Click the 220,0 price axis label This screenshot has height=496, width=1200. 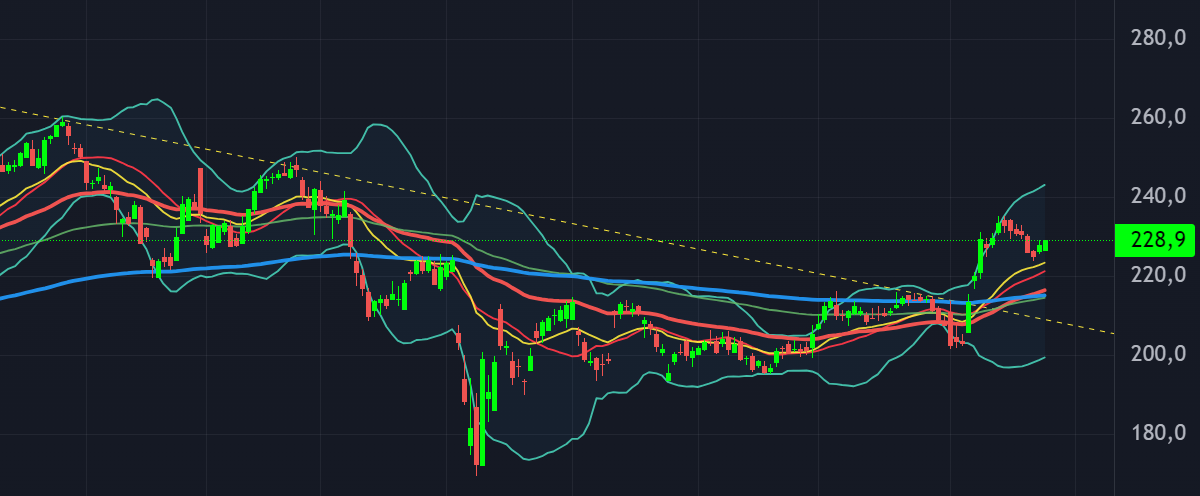click(1157, 274)
